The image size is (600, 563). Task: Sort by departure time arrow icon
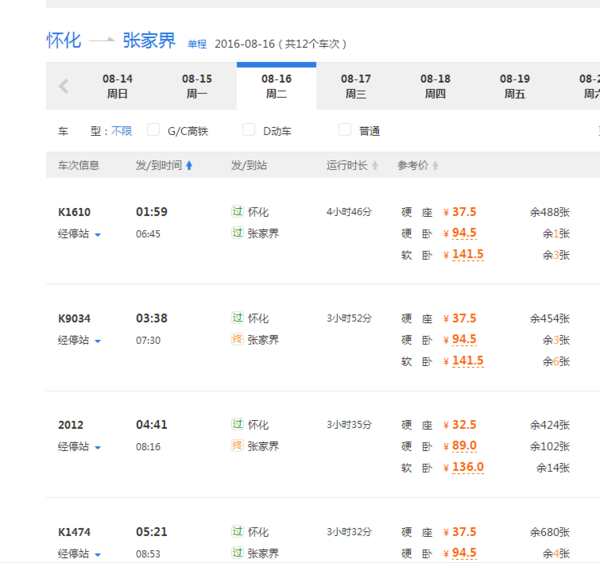pos(189,165)
